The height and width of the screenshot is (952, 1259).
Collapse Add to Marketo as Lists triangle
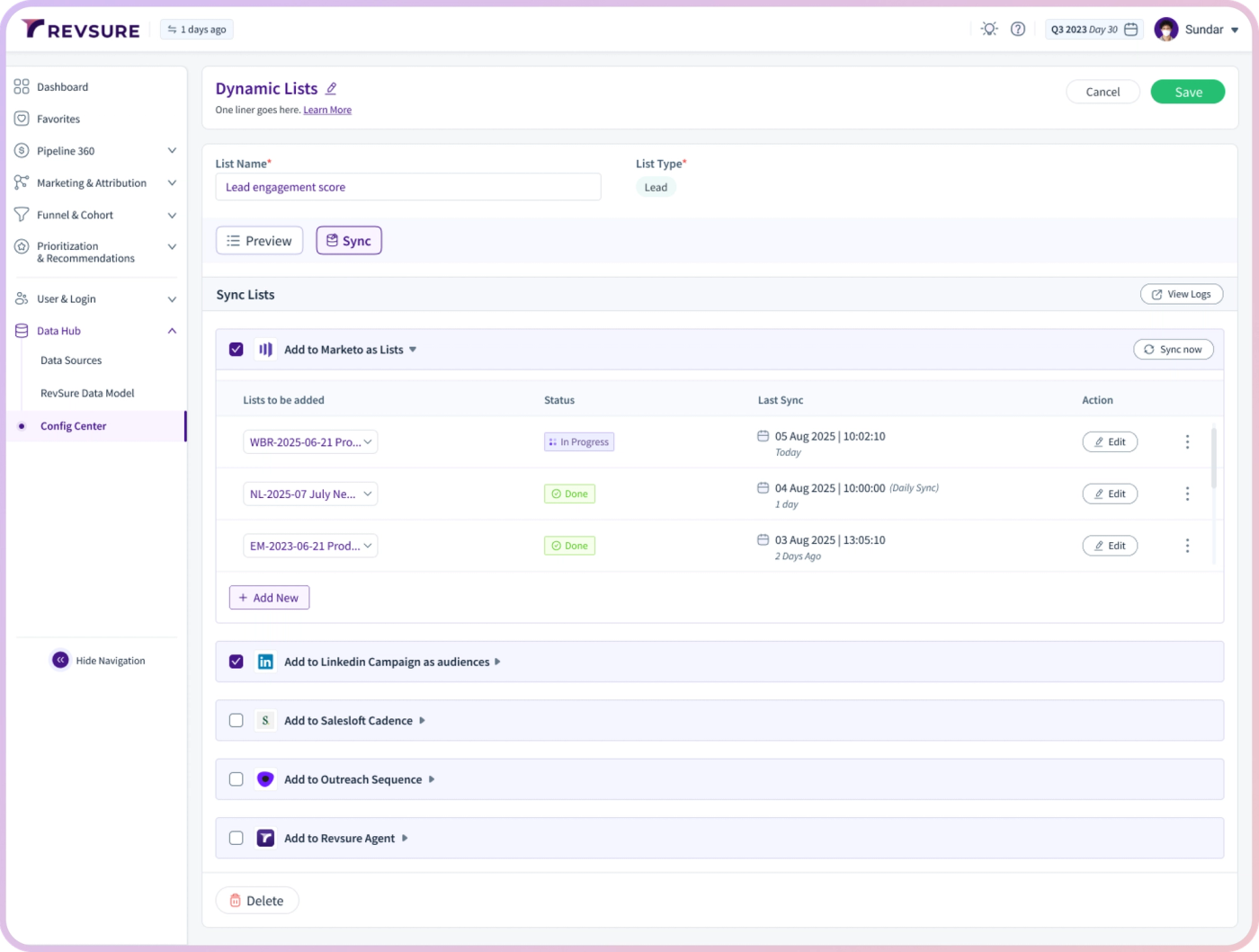point(413,350)
